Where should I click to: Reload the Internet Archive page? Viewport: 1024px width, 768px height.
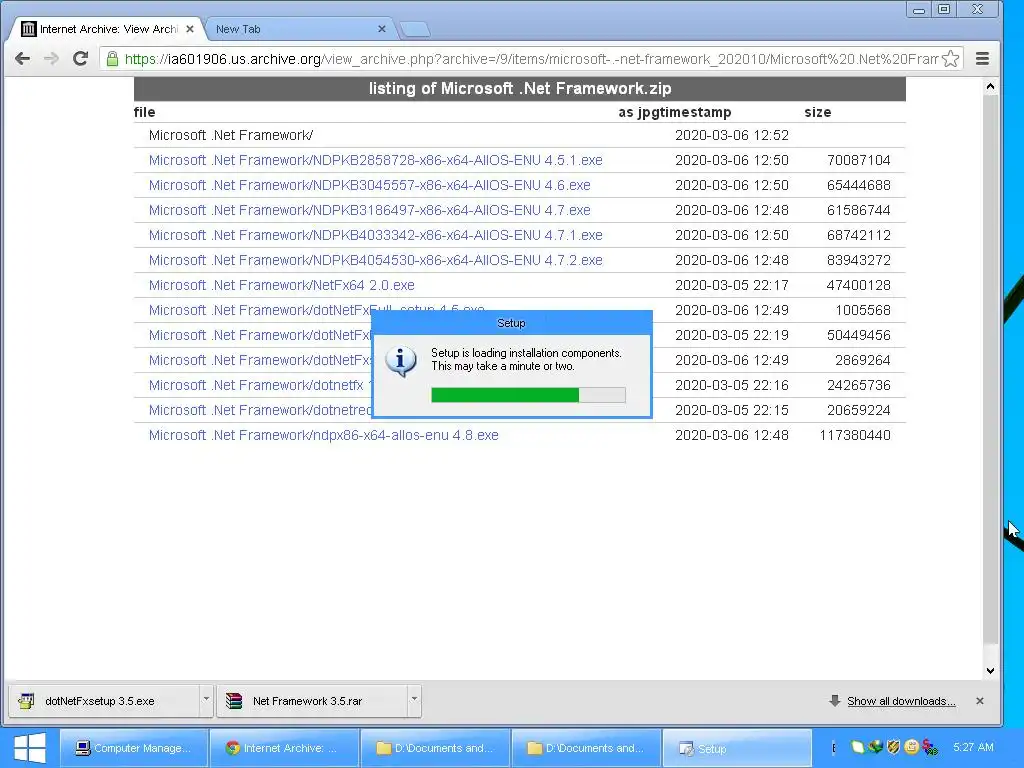(80, 59)
